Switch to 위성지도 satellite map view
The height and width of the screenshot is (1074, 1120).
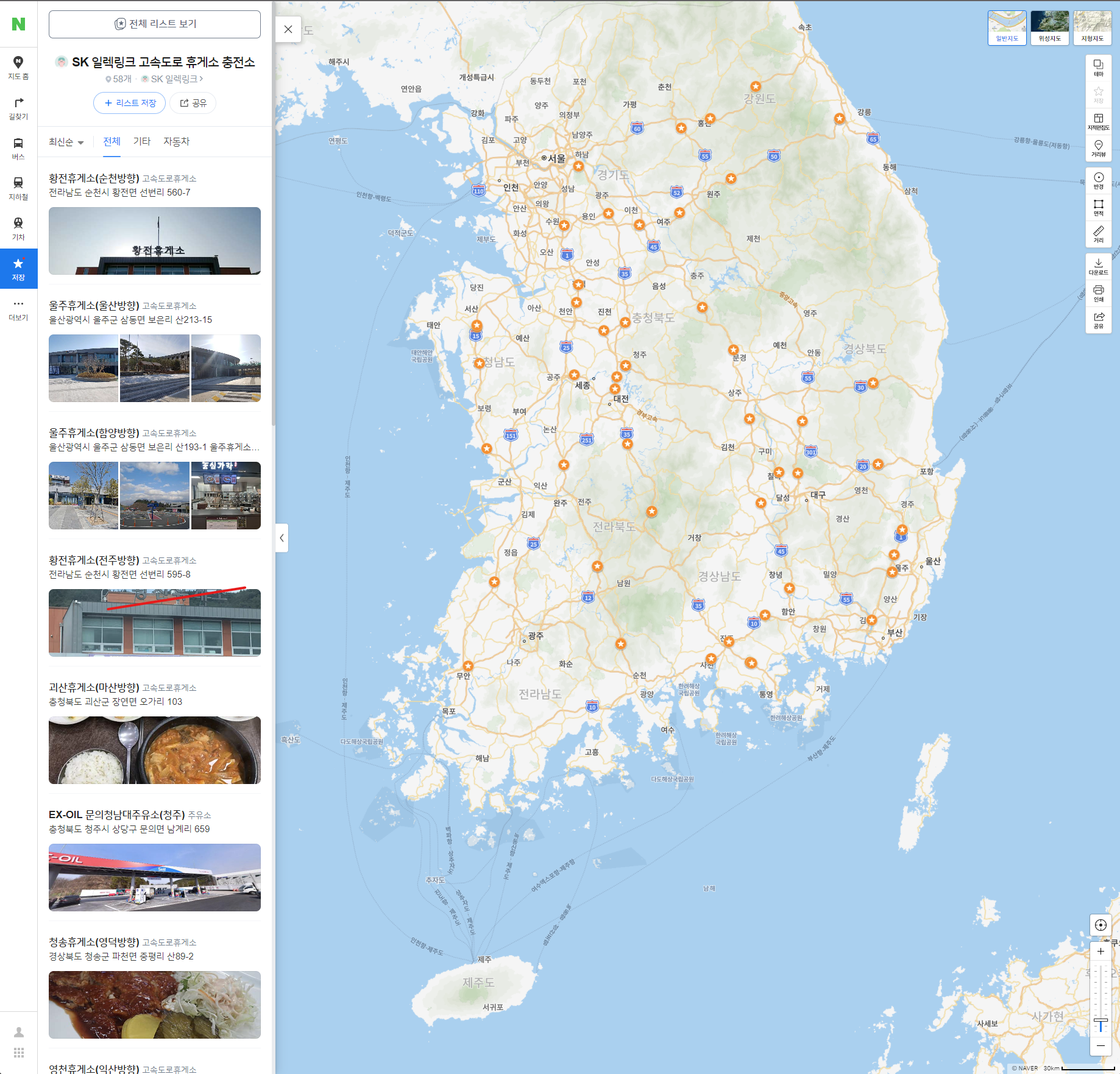click(x=1049, y=28)
